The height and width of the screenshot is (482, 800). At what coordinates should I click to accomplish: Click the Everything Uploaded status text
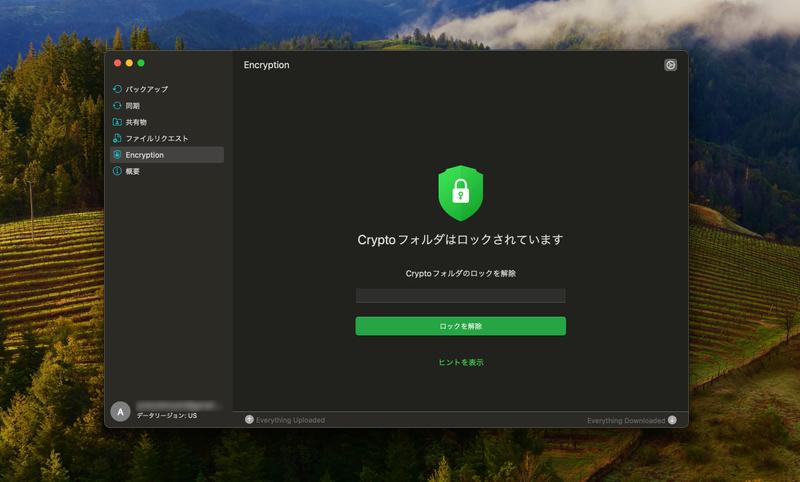[x=290, y=420]
